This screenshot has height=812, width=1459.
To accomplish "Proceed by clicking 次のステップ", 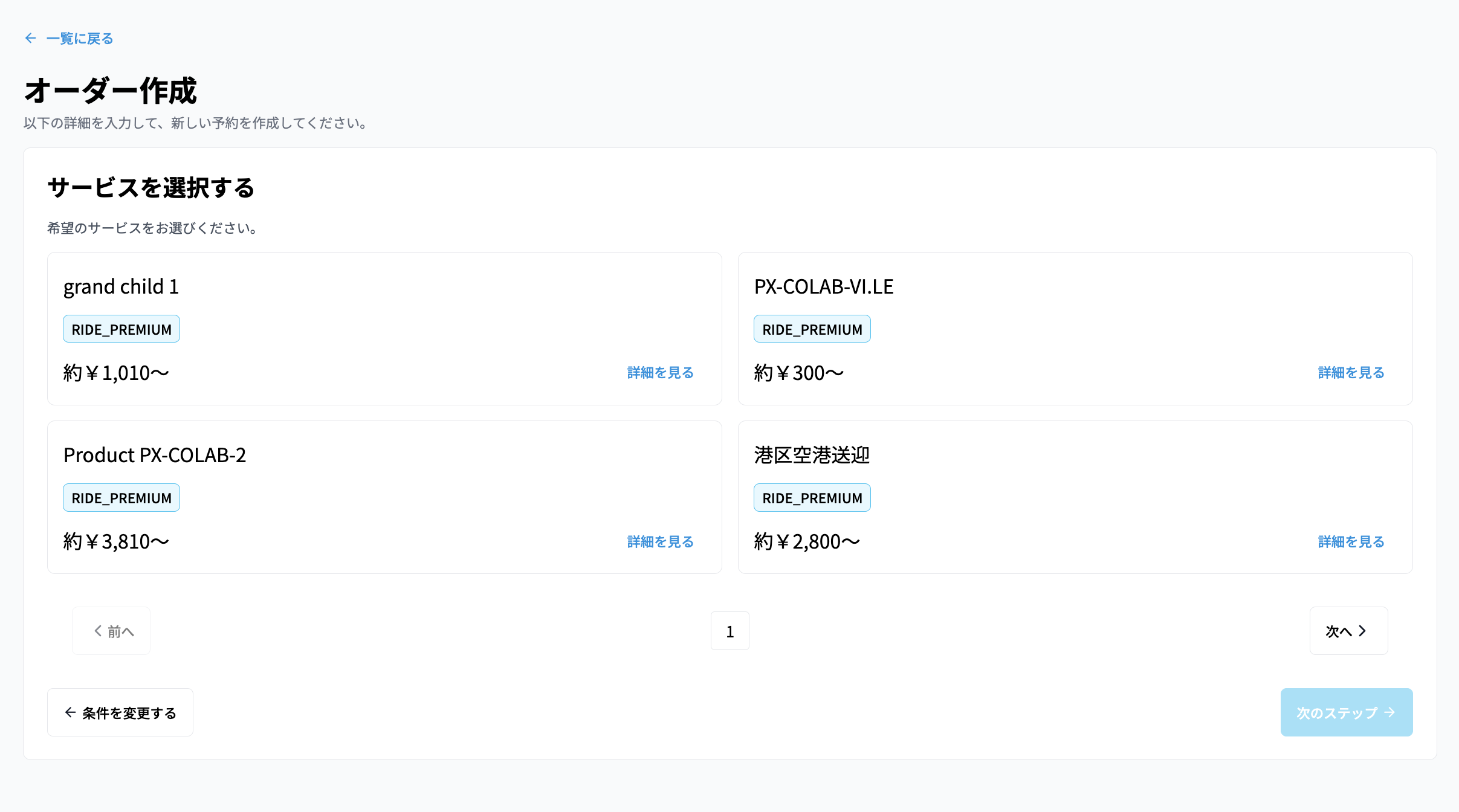I will click(x=1346, y=712).
